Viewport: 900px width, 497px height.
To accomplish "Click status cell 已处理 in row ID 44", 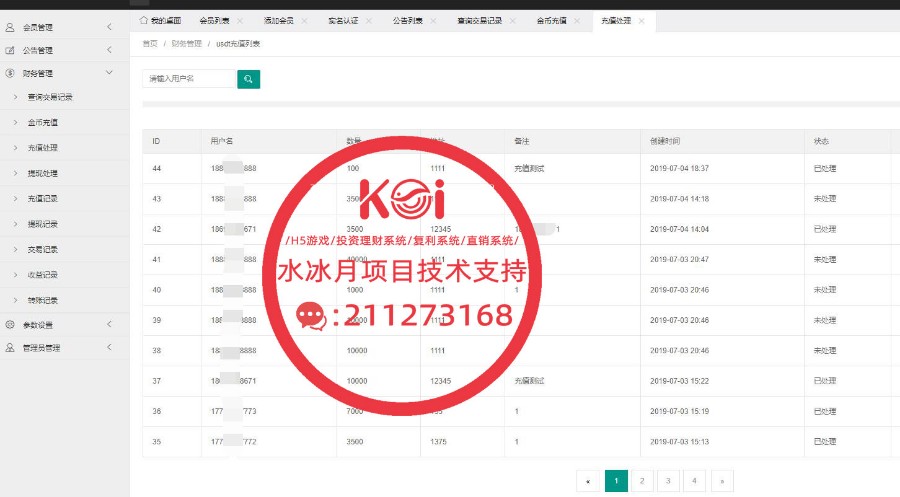I will click(x=825, y=169).
